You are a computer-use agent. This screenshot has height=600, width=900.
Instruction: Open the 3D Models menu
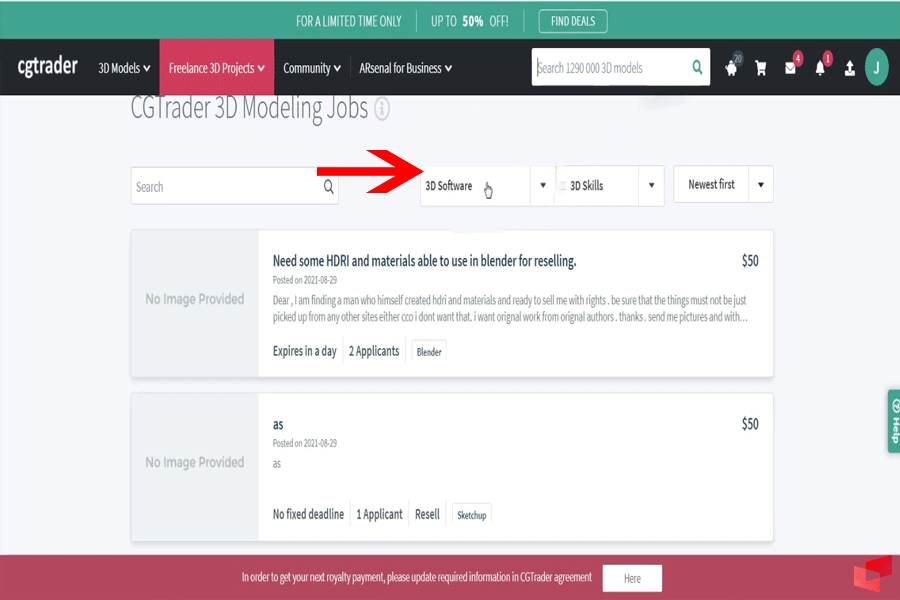click(x=124, y=68)
